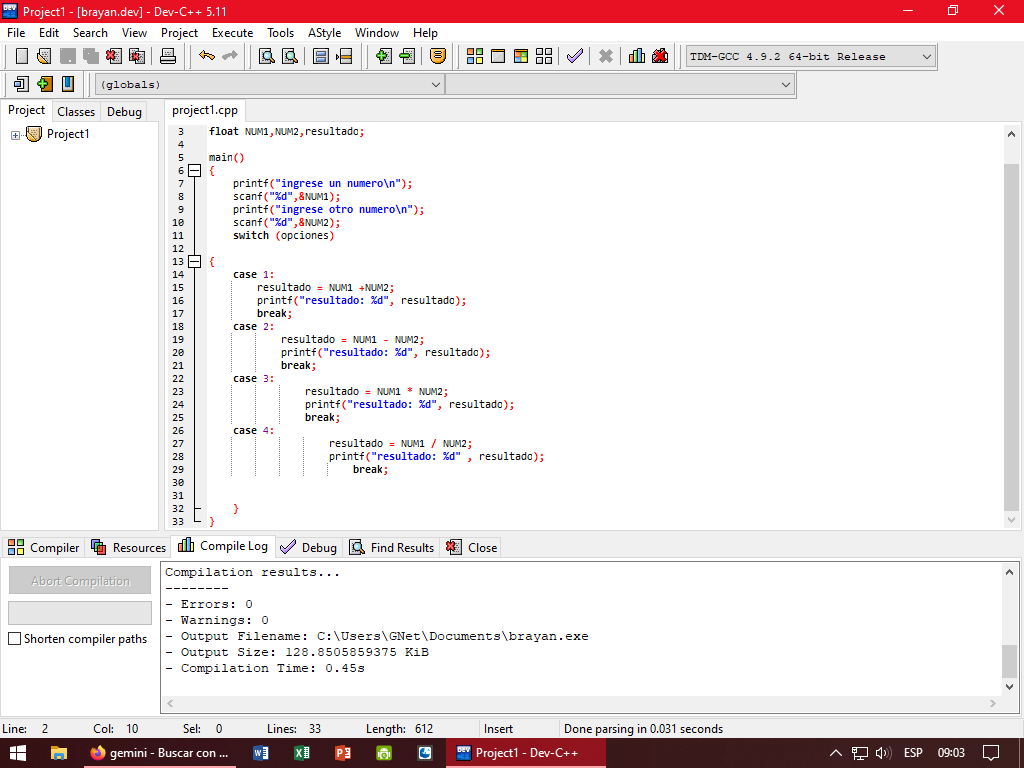The image size is (1024, 768).
Task: Open the Execute menu
Action: [x=232, y=33]
